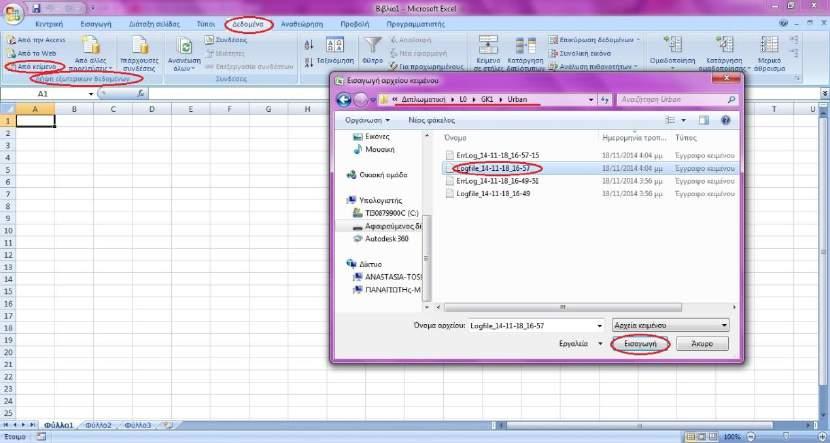Click the fx insert function button
The height and width of the screenshot is (443, 830).
(x=140, y=93)
